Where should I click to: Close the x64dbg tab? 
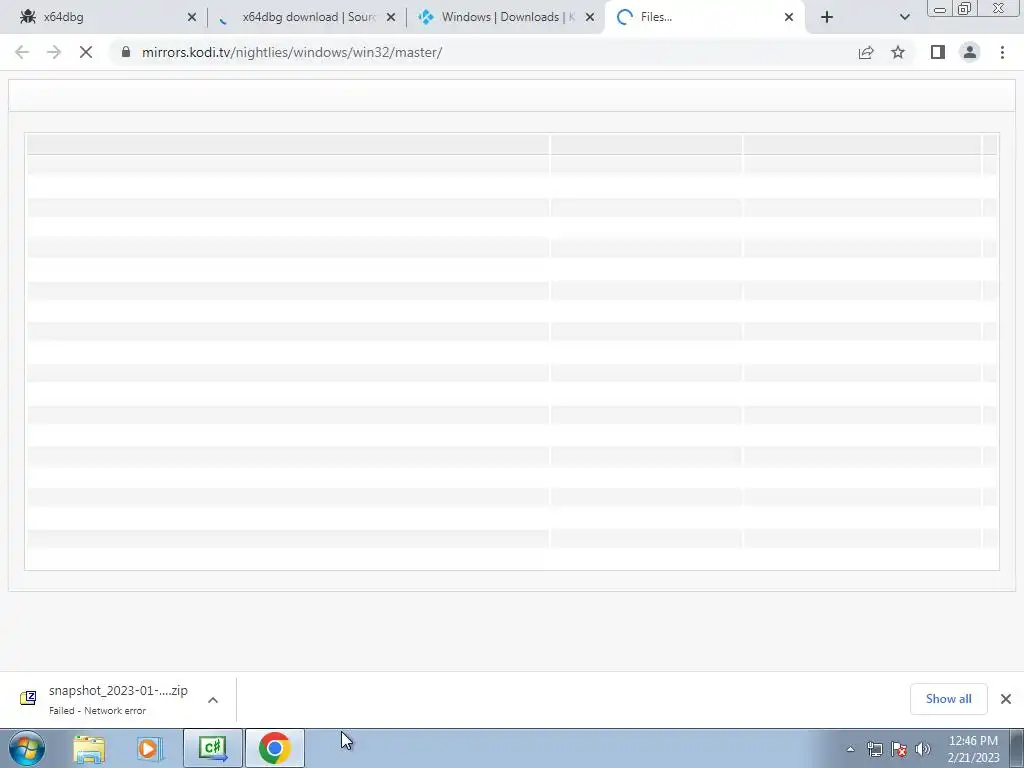(x=192, y=18)
